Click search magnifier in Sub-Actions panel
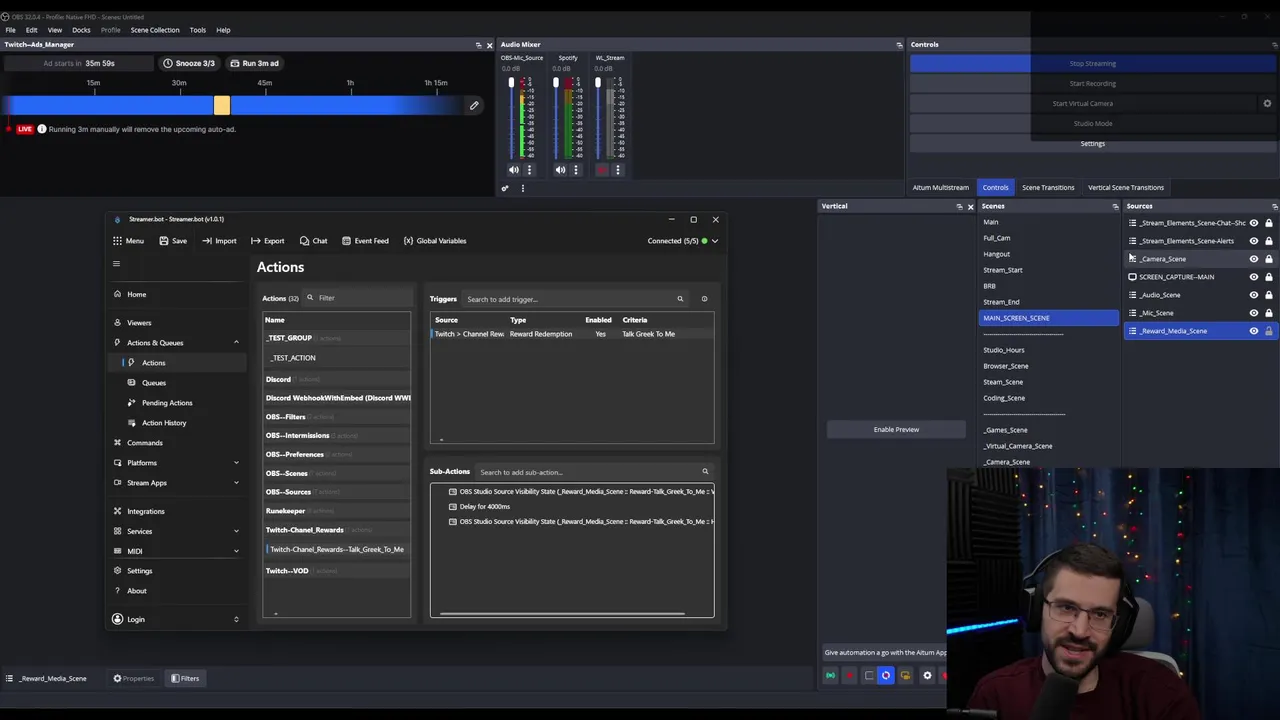The height and width of the screenshot is (720, 1280). [705, 472]
